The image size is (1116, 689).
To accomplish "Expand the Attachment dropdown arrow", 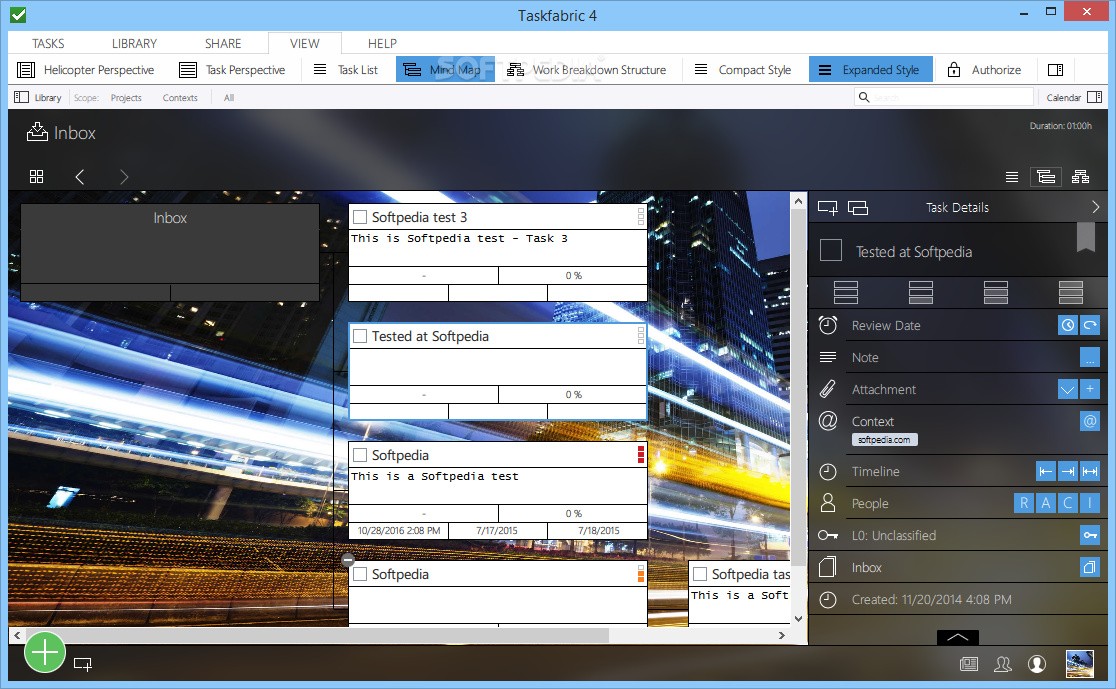I will 1068,389.
